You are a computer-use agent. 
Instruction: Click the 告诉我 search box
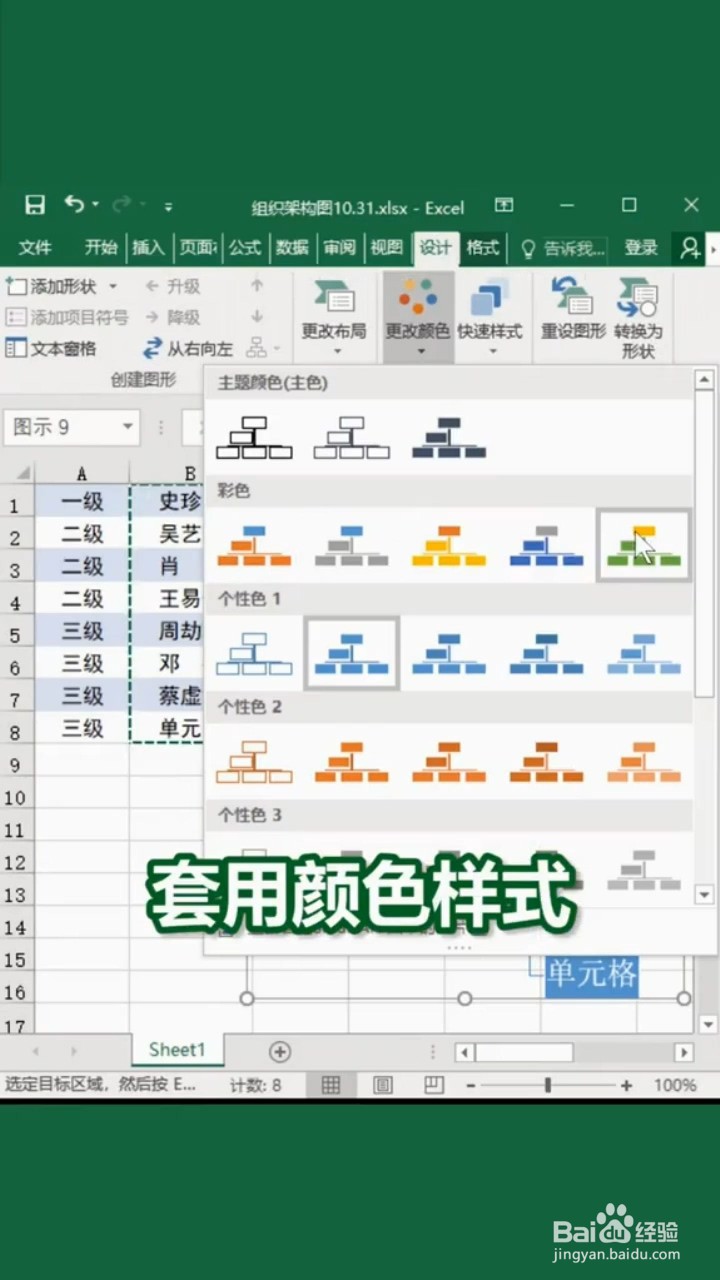(563, 249)
